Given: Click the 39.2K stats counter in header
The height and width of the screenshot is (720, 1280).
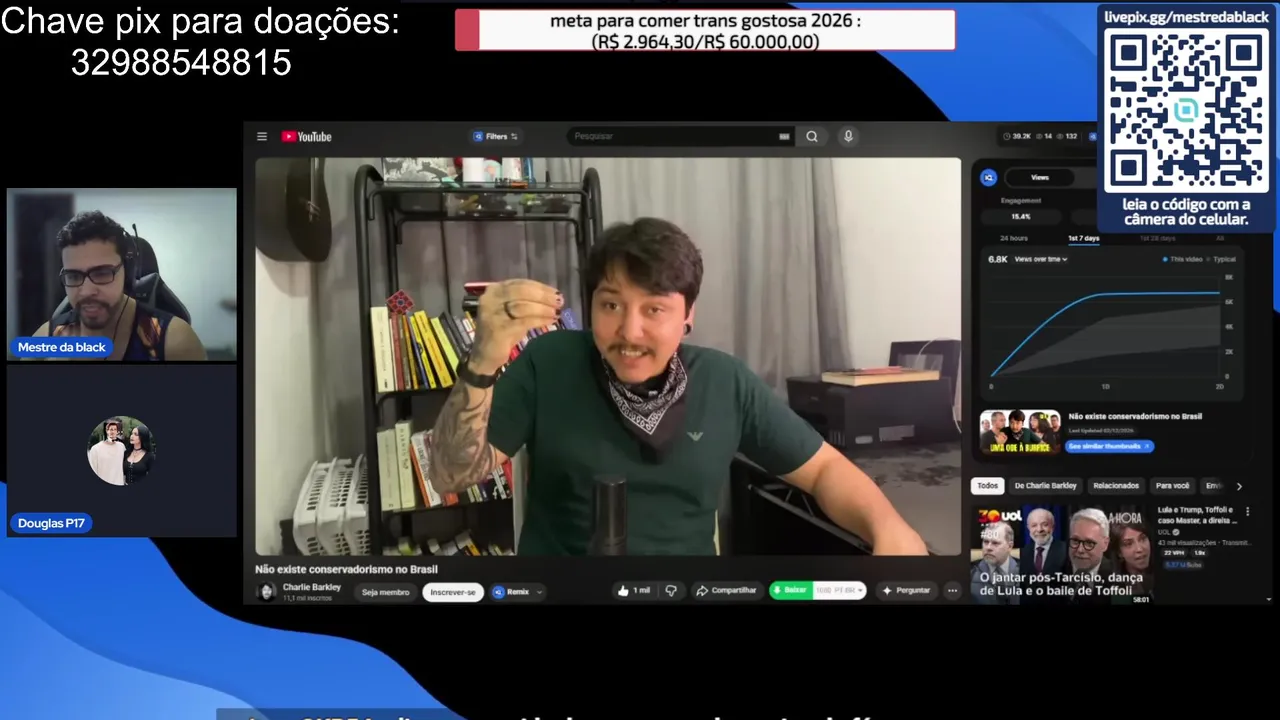Looking at the screenshot, I should [1016, 137].
